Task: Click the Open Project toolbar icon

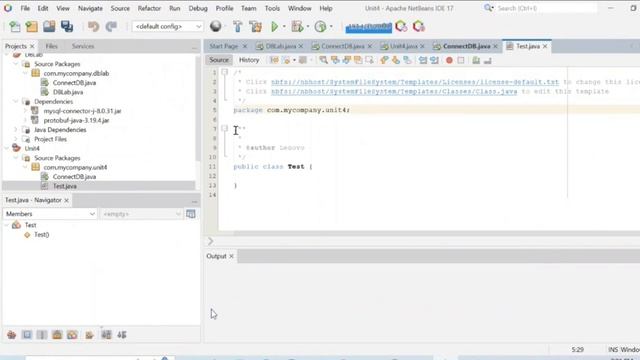Action: (x=49, y=27)
